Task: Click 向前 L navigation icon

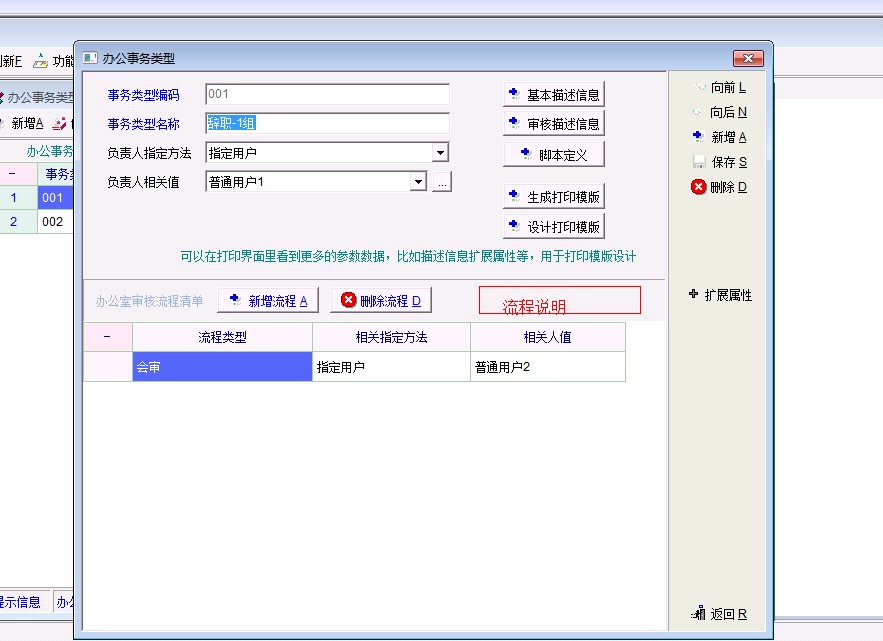Action: click(699, 88)
